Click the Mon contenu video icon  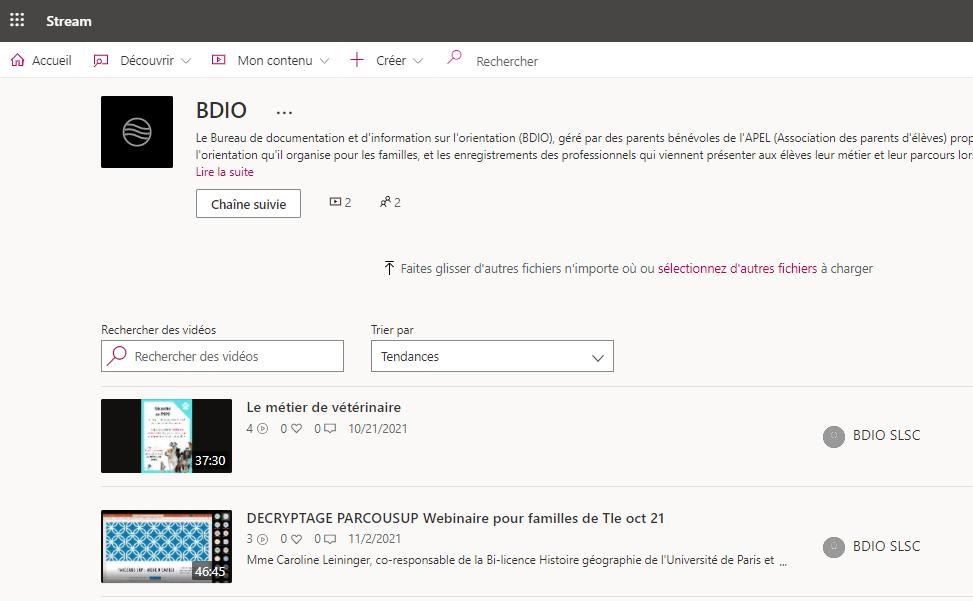(218, 60)
